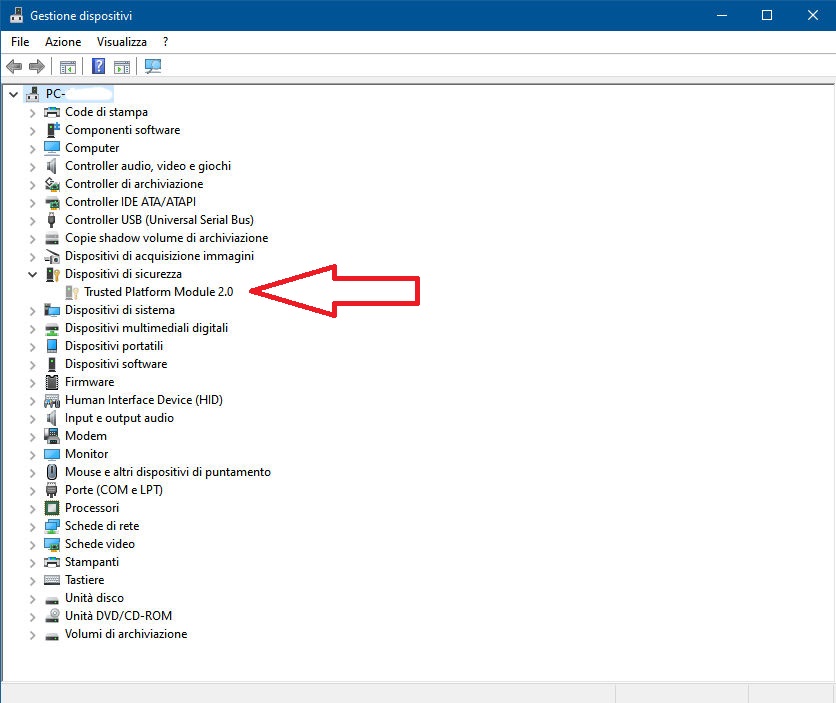Click the icon beside Human Interface Device (HID)

52,400
